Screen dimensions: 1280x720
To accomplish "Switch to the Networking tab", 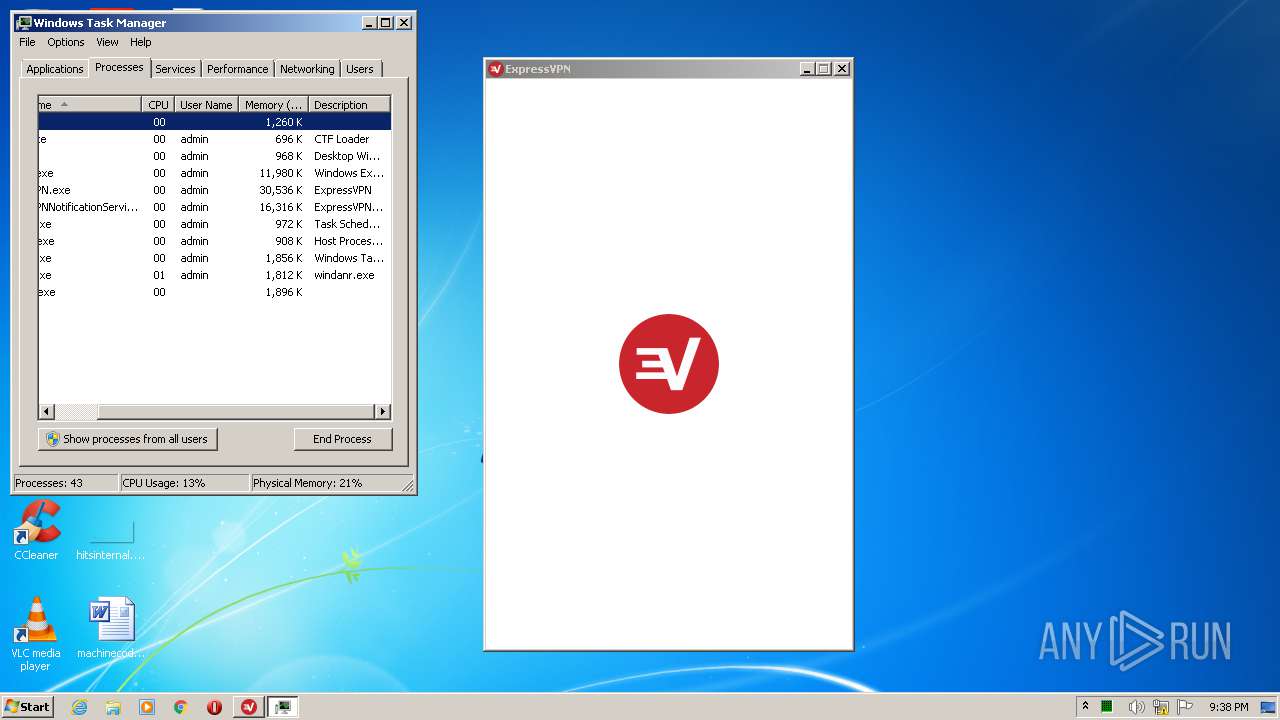I will point(307,69).
